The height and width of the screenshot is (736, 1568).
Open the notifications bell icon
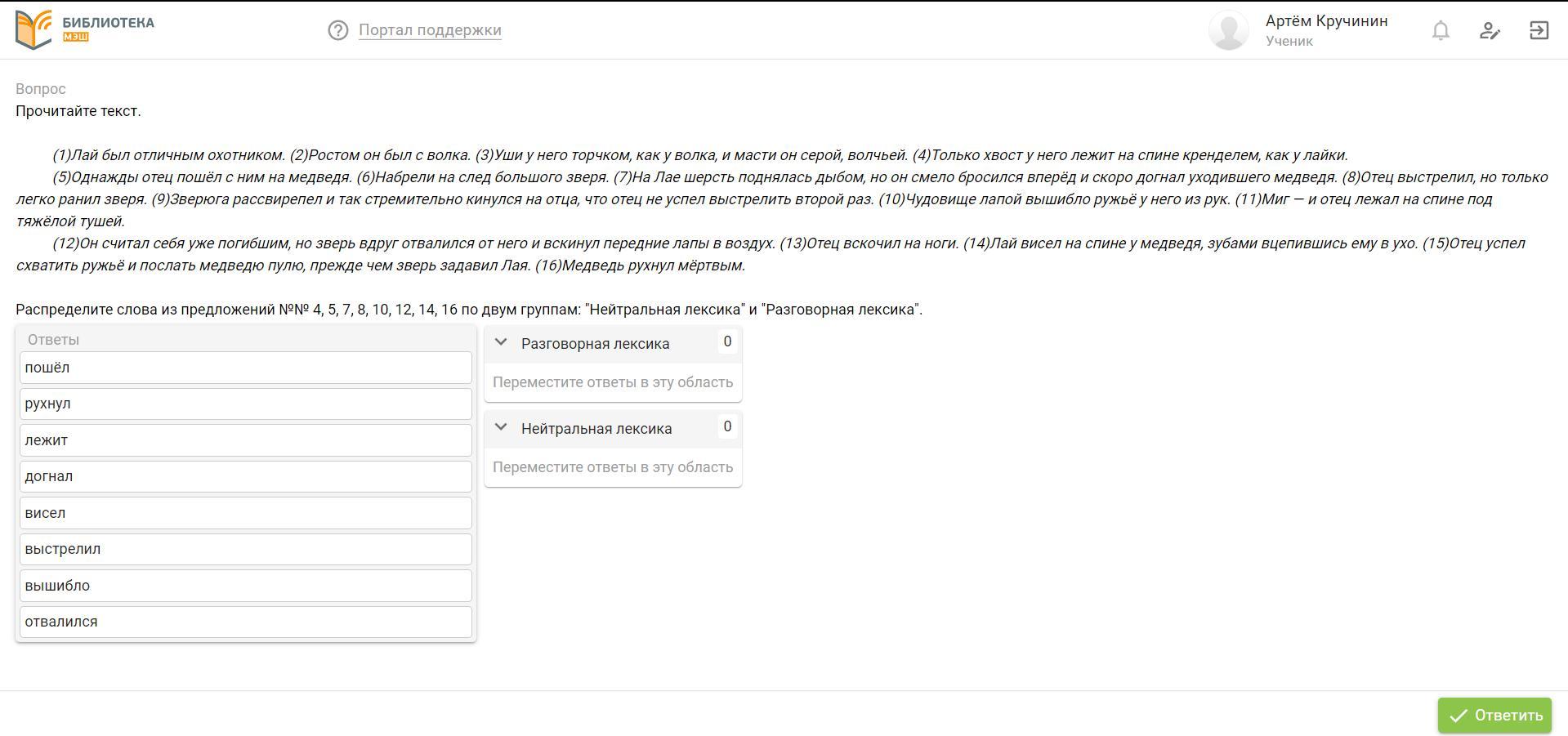pos(1441,30)
